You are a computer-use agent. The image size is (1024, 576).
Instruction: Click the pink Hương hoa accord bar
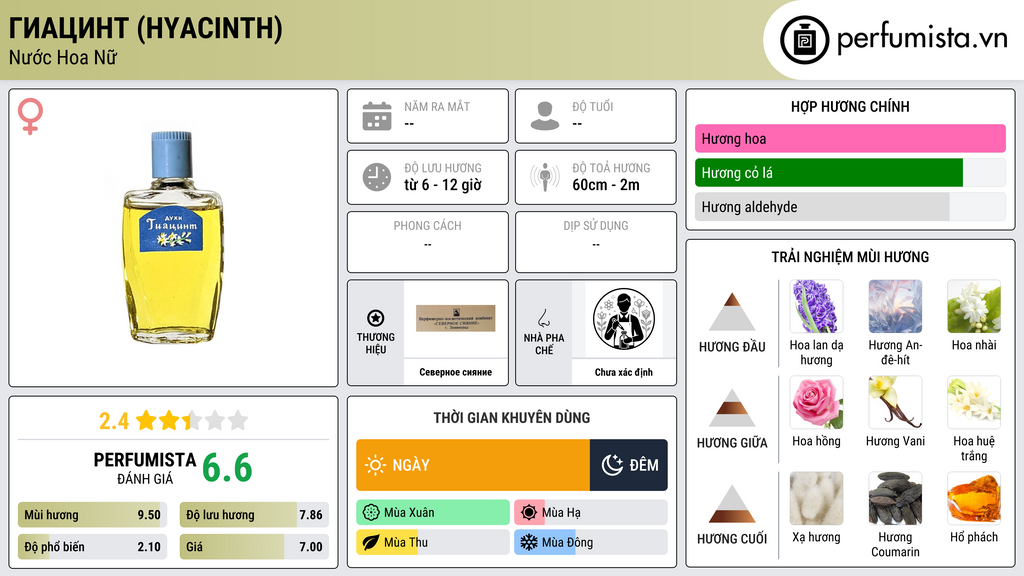(850, 138)
